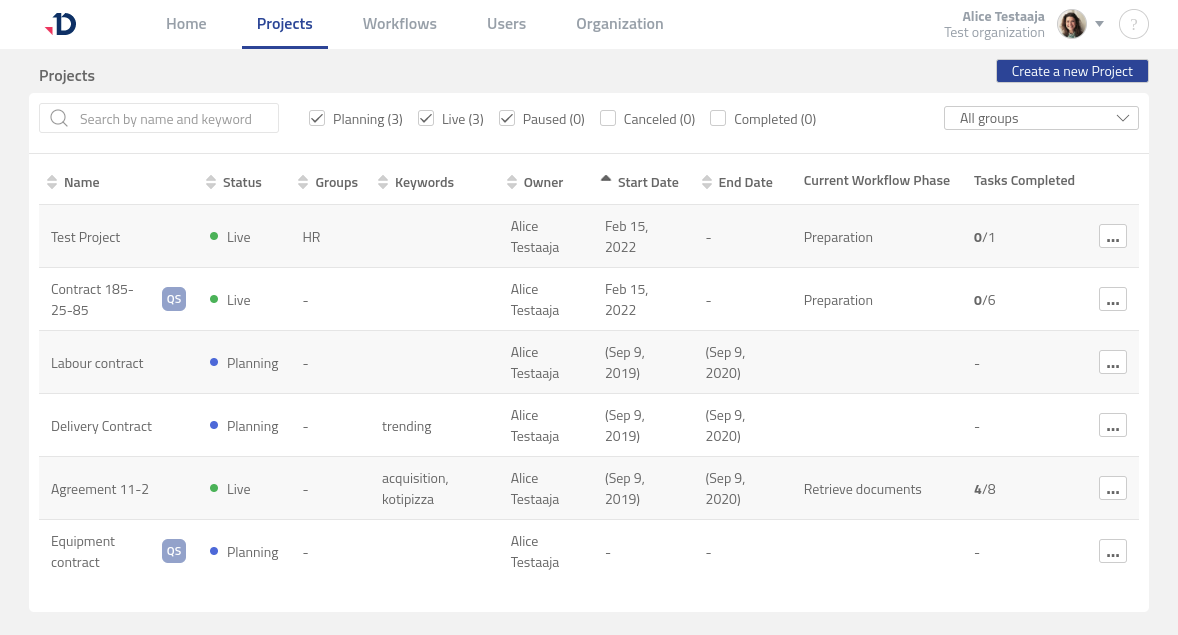Viewport: 1178px width, 635px height.
Task: Open the Agreement 11-2 project
Action: [x=100, y=489]
